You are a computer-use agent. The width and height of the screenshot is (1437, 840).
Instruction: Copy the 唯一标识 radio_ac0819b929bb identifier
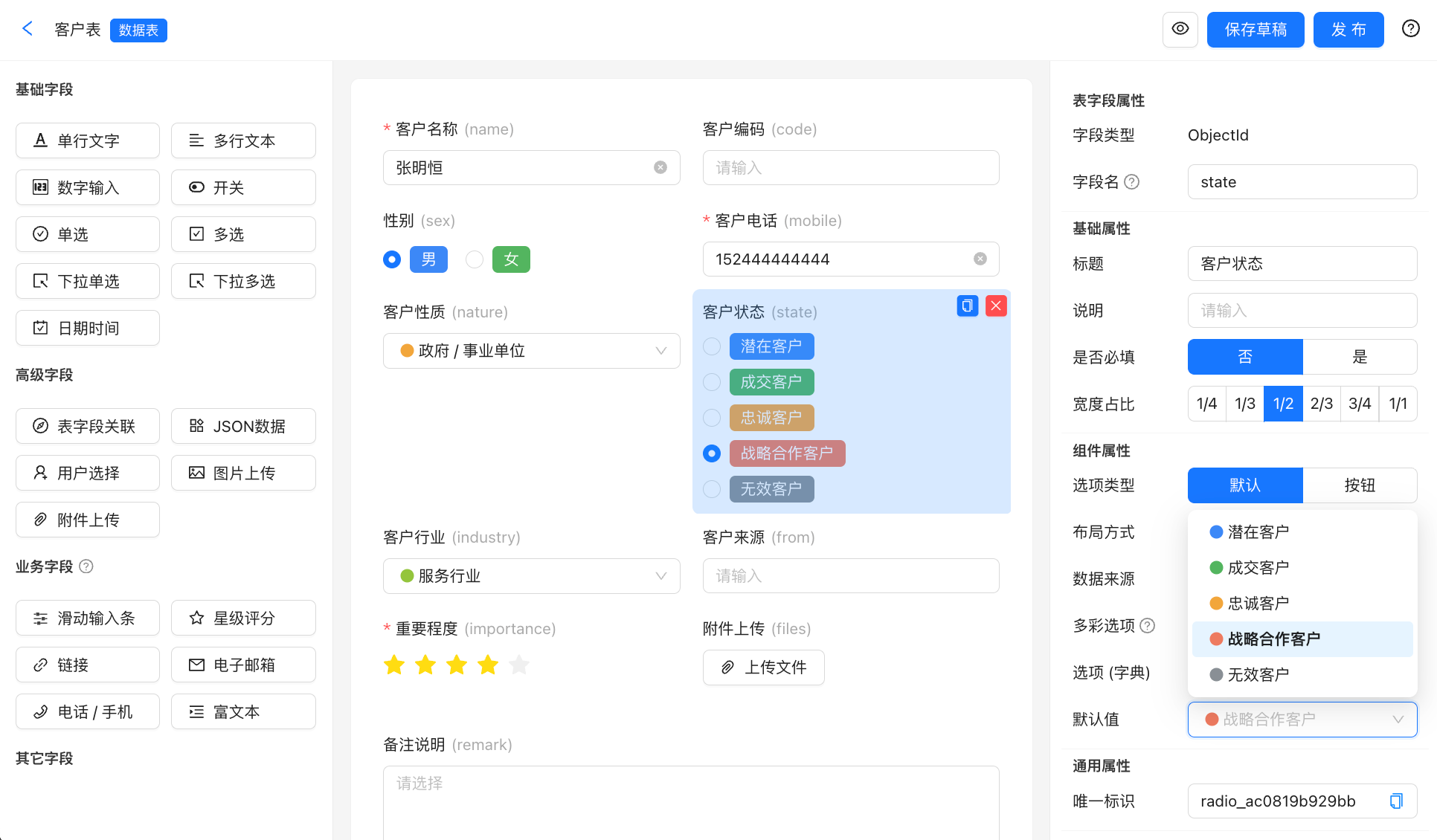coord(1396,801)
